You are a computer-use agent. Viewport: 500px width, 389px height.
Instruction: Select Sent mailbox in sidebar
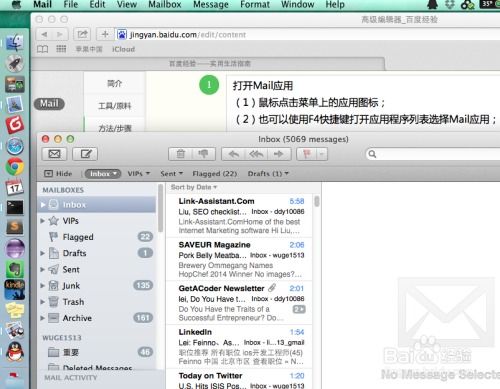point(97,269)
